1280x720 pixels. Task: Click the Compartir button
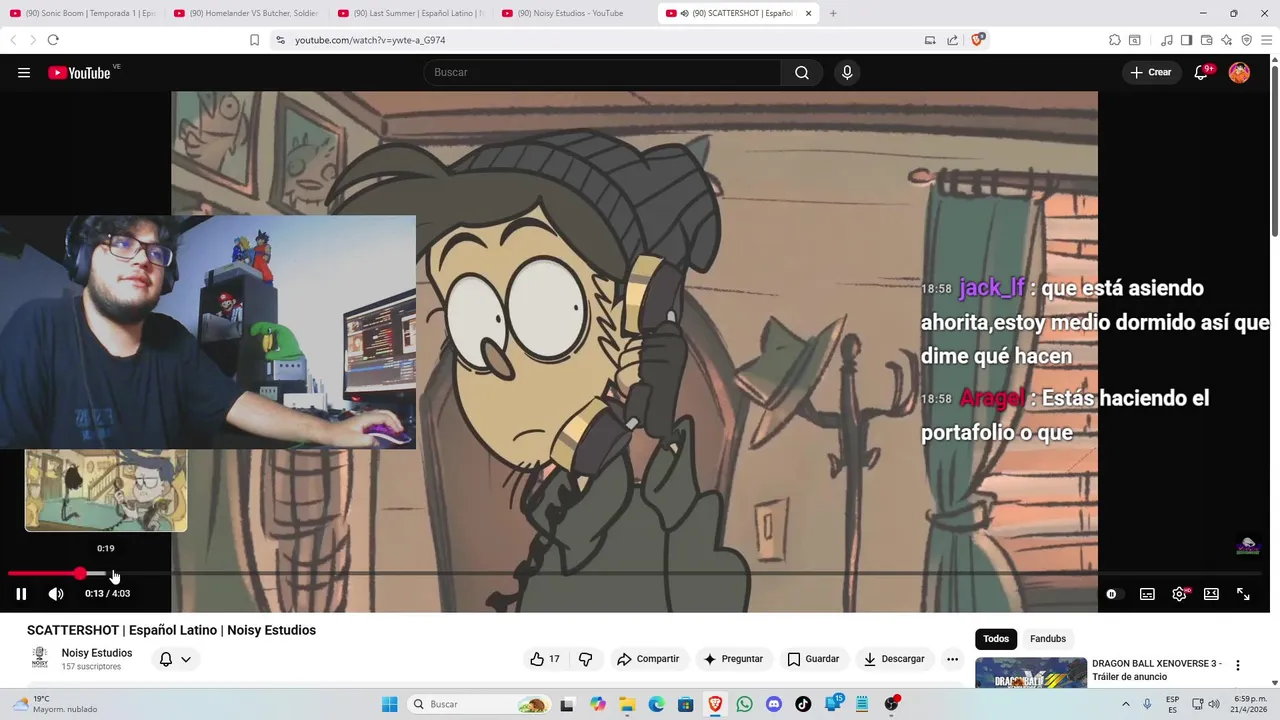(x=648, y=659)
